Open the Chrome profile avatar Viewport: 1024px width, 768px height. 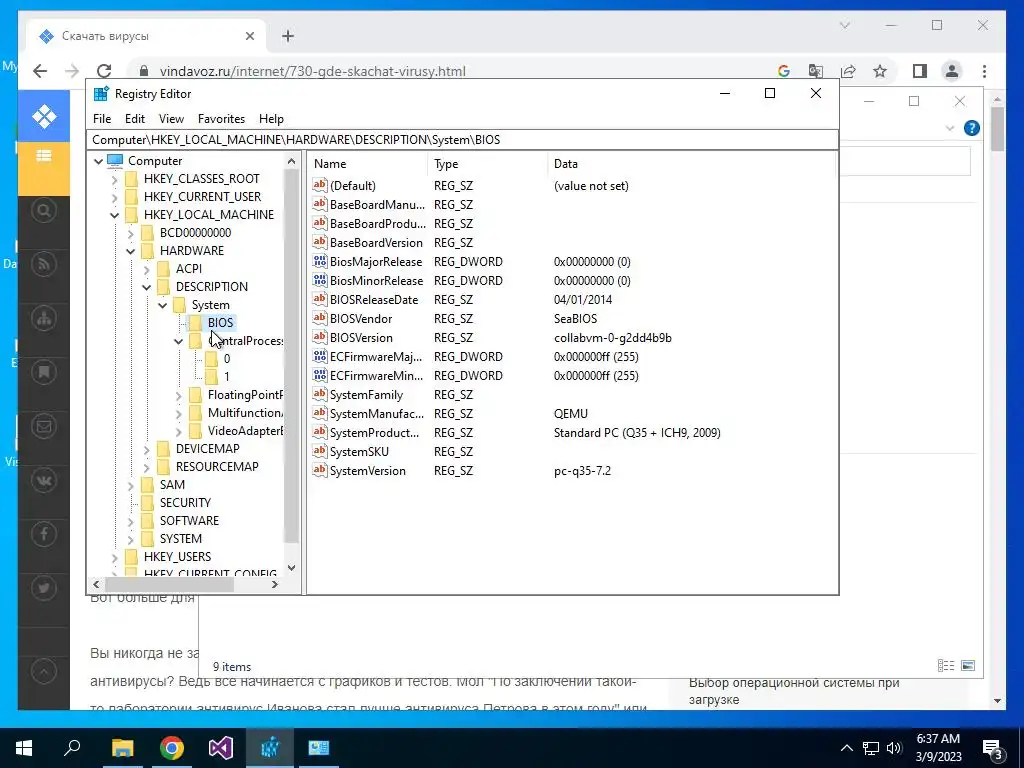tap(952, 71)
